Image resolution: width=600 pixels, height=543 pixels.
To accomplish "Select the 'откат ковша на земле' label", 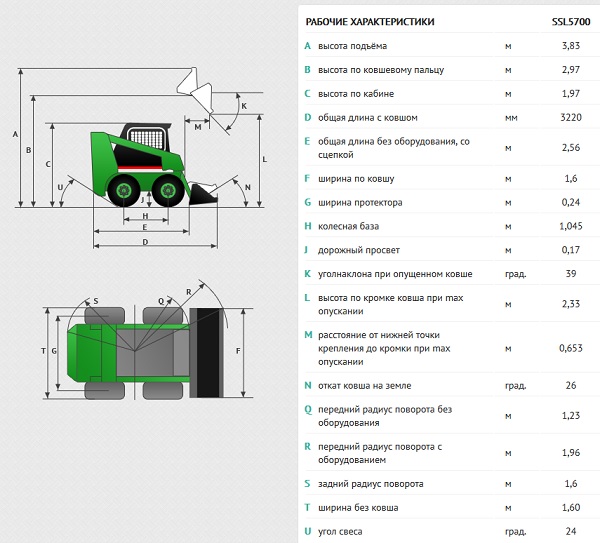I will click(365, 386).
